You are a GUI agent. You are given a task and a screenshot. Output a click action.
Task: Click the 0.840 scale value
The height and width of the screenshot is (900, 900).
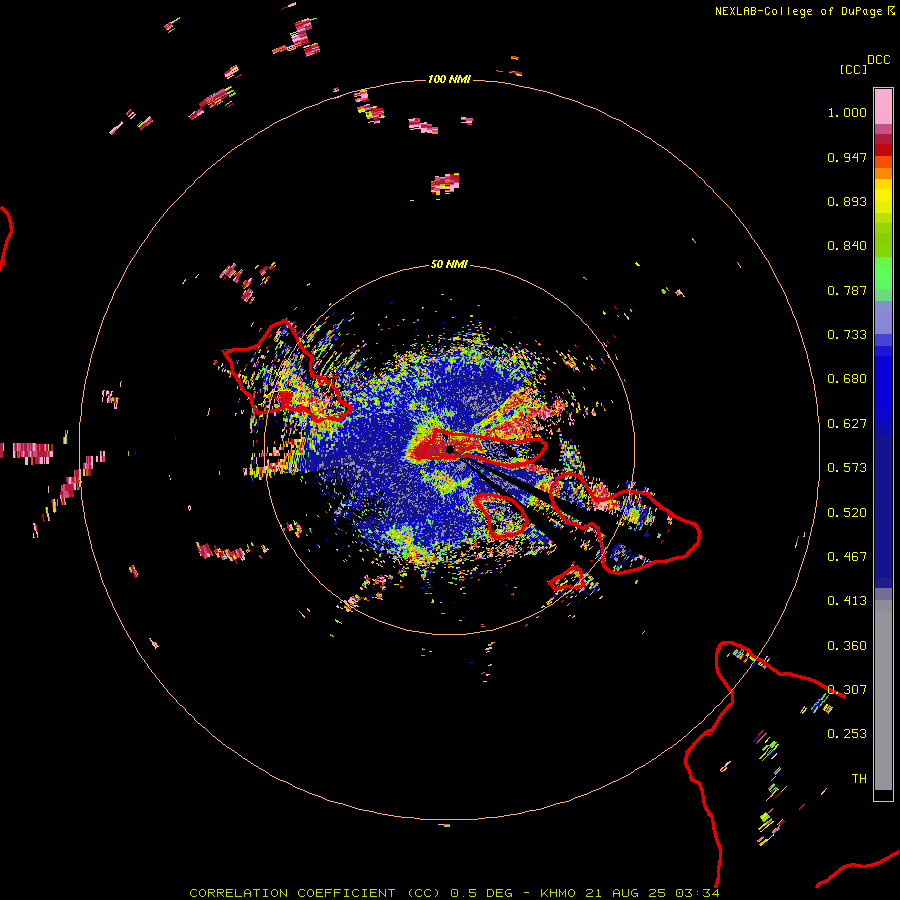(x=847, y=246)
